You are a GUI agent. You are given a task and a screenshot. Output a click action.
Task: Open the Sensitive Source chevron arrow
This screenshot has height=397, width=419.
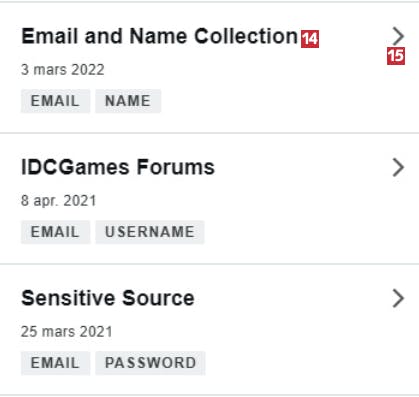pyautogui.click(x=398, y=298)
